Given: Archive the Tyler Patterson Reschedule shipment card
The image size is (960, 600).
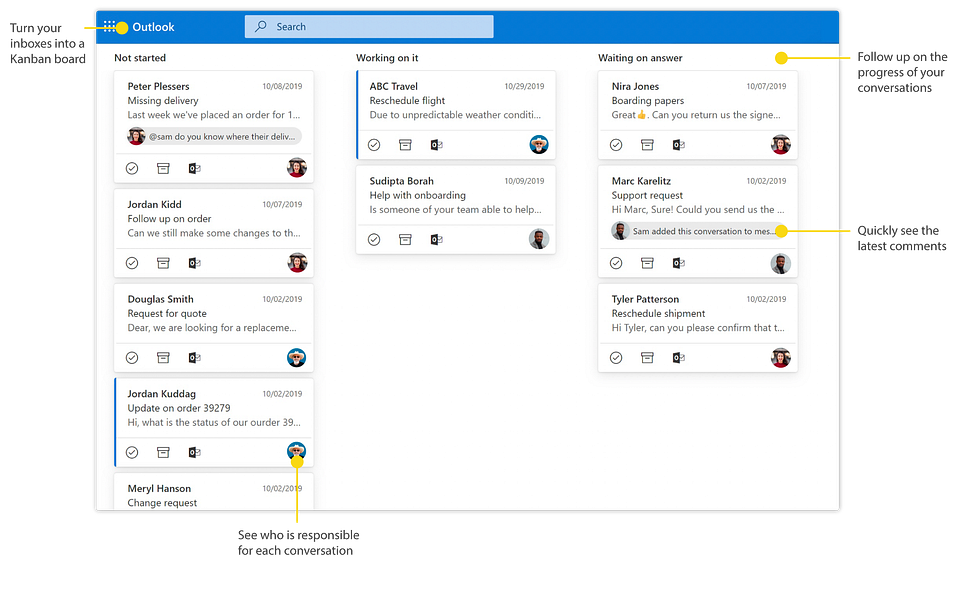Looking at the screenshot, I should coord(647,358).
